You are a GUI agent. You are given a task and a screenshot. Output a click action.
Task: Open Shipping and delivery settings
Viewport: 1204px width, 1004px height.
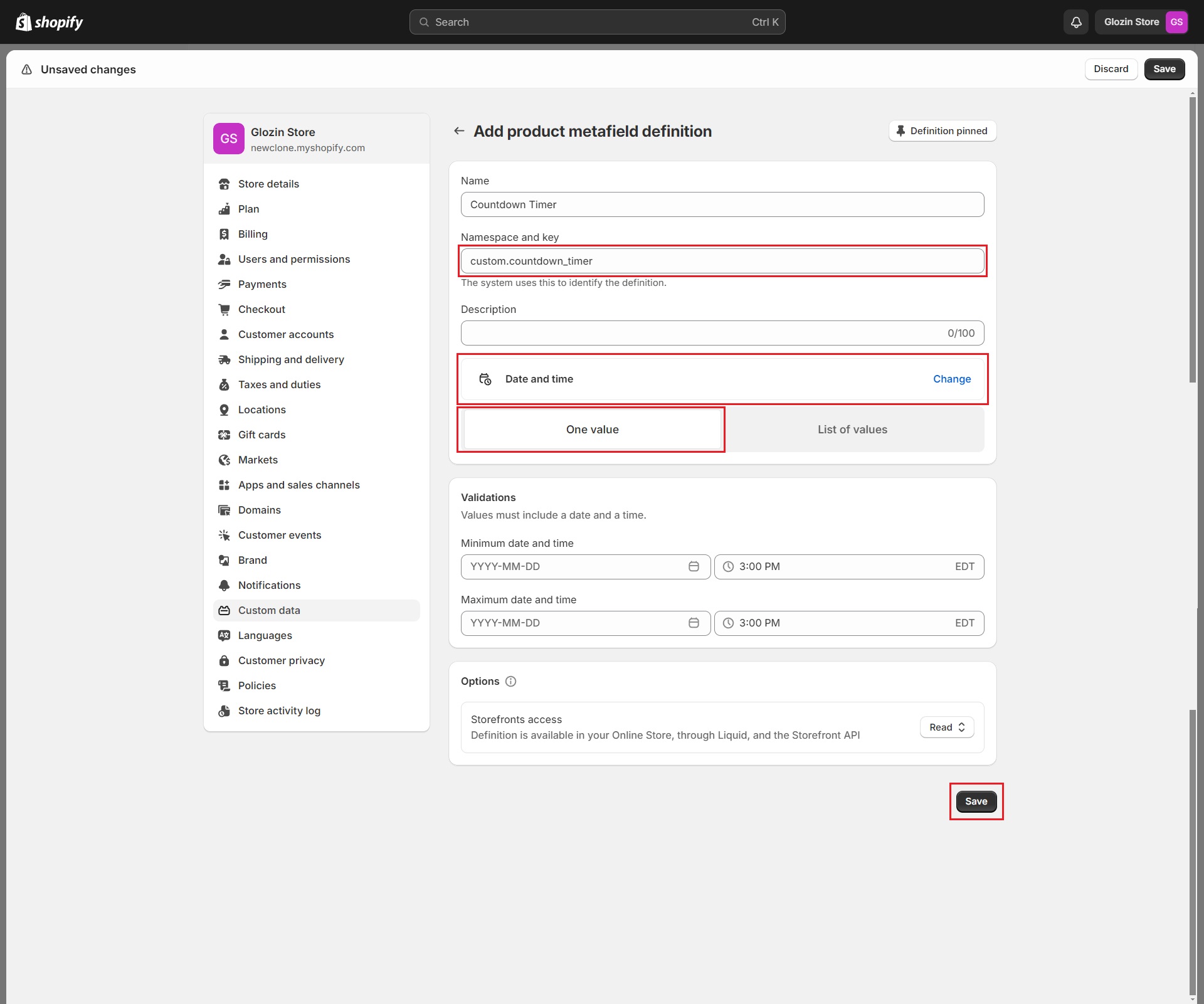[x=291, y=359]
